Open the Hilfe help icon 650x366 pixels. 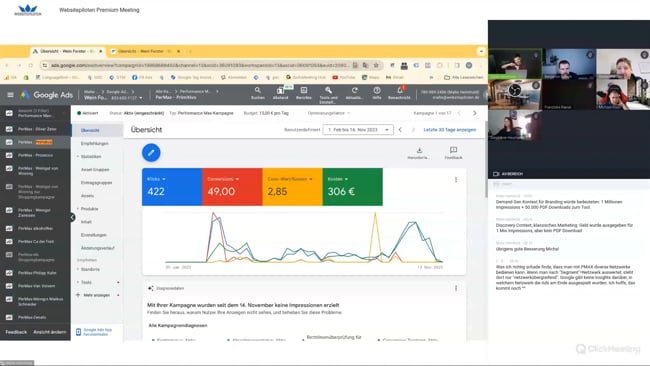pos(377,93)
